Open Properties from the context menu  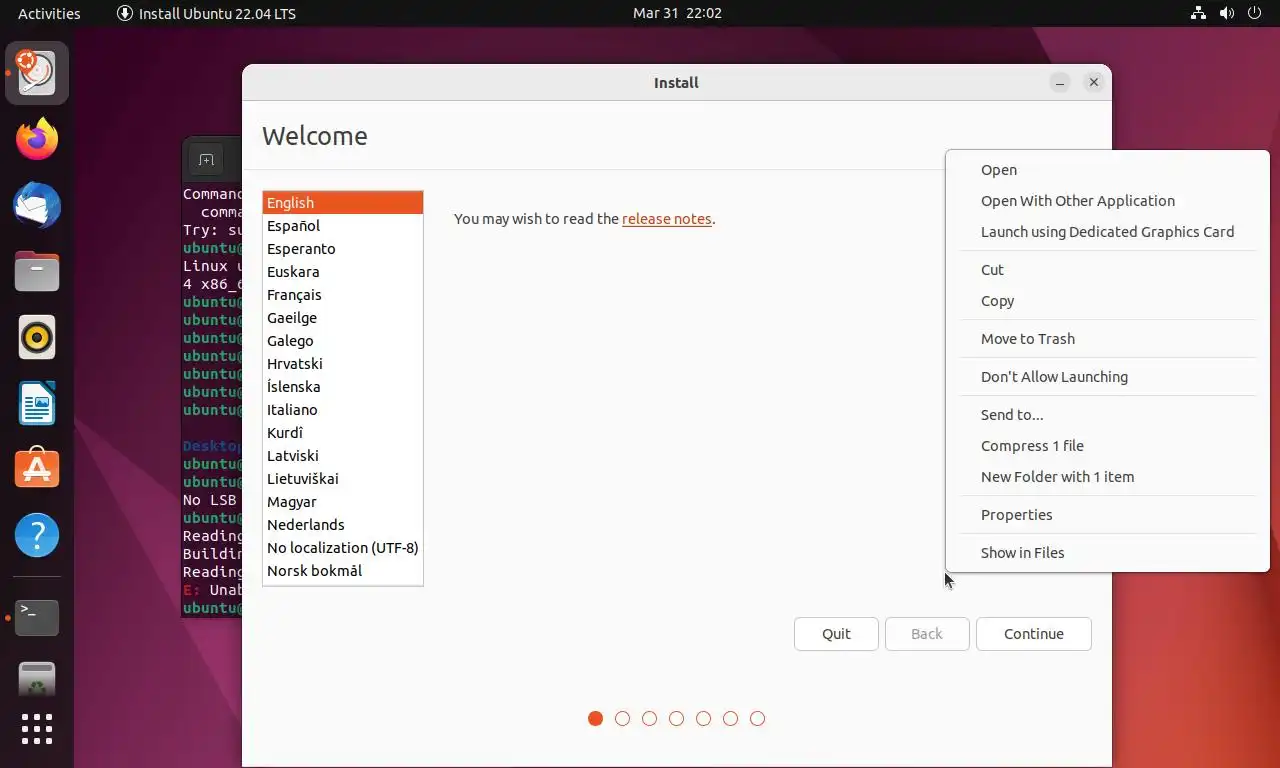pos(1107,515)
